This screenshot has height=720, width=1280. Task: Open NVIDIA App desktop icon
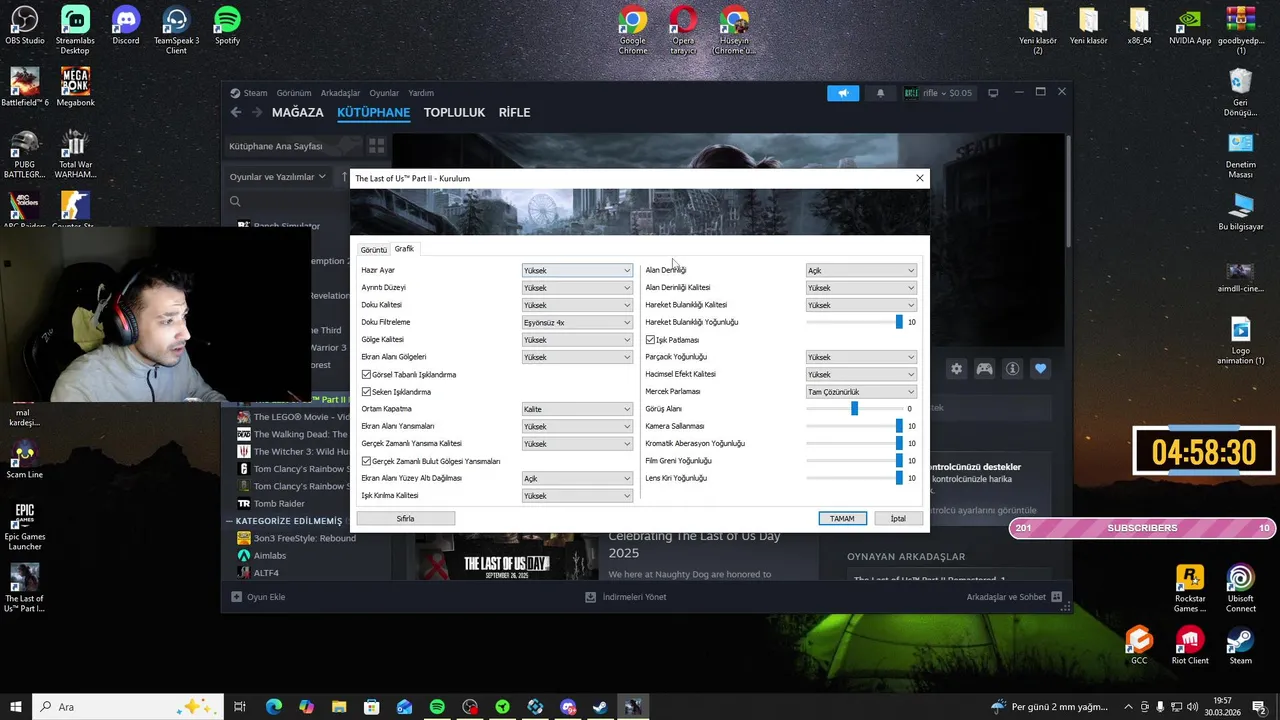point(1190,26)
